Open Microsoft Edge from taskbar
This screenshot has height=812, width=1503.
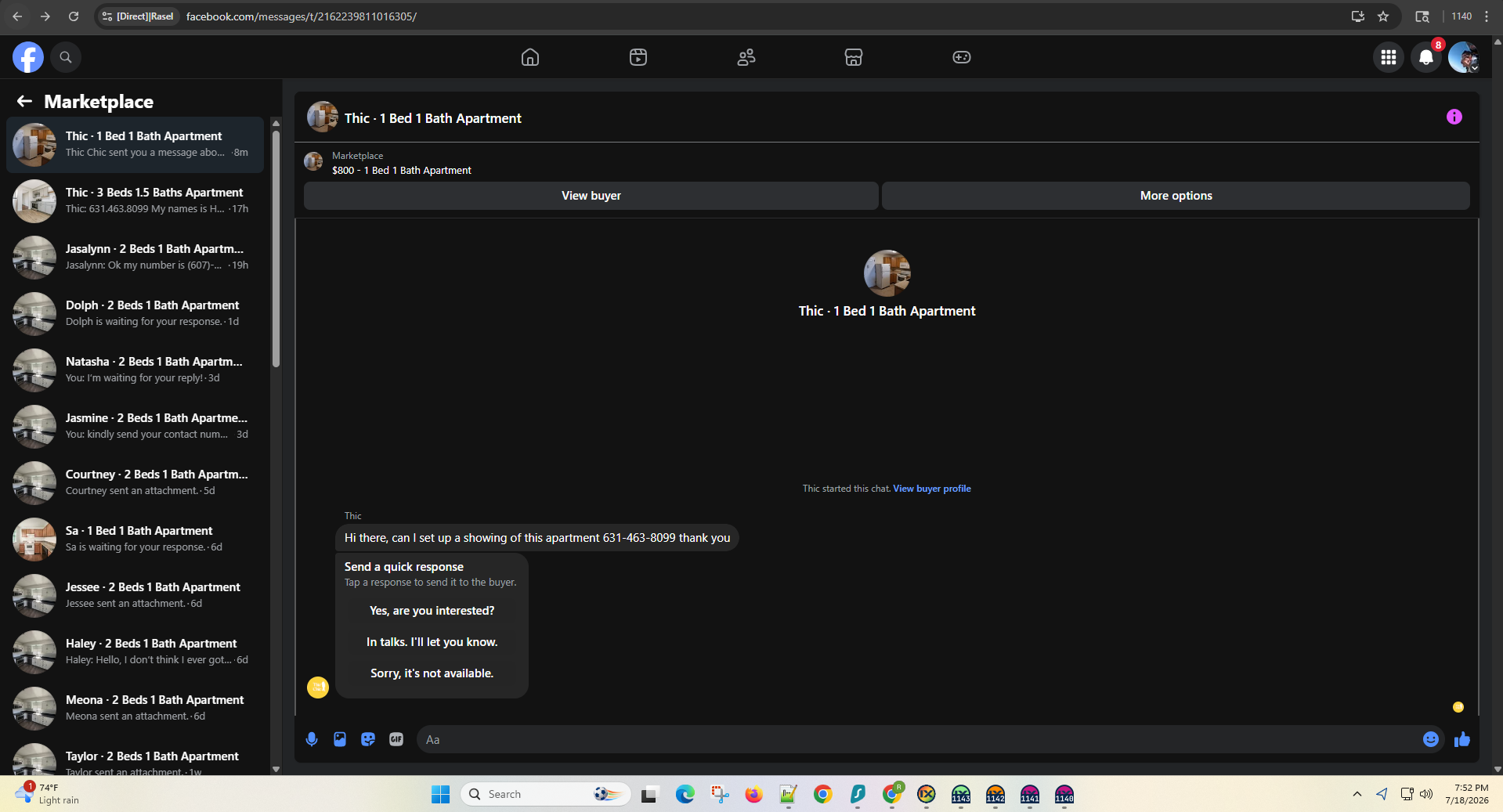click(x=685, y=795)
